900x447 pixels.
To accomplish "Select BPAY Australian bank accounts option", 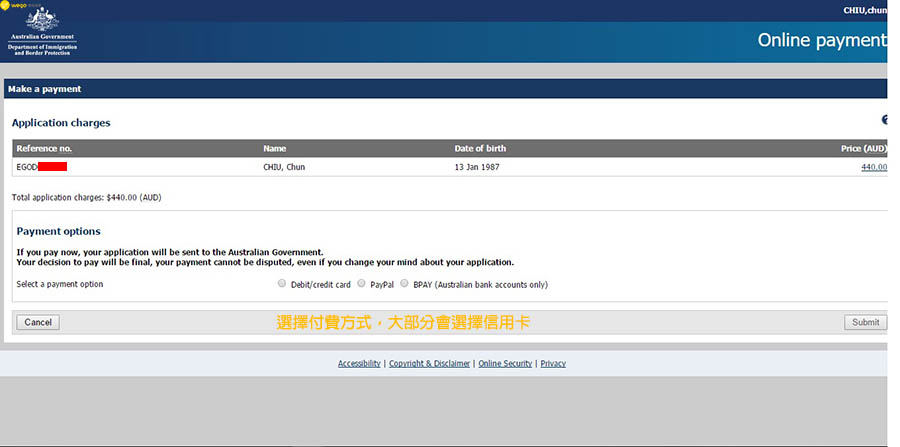I will [404, 284].
